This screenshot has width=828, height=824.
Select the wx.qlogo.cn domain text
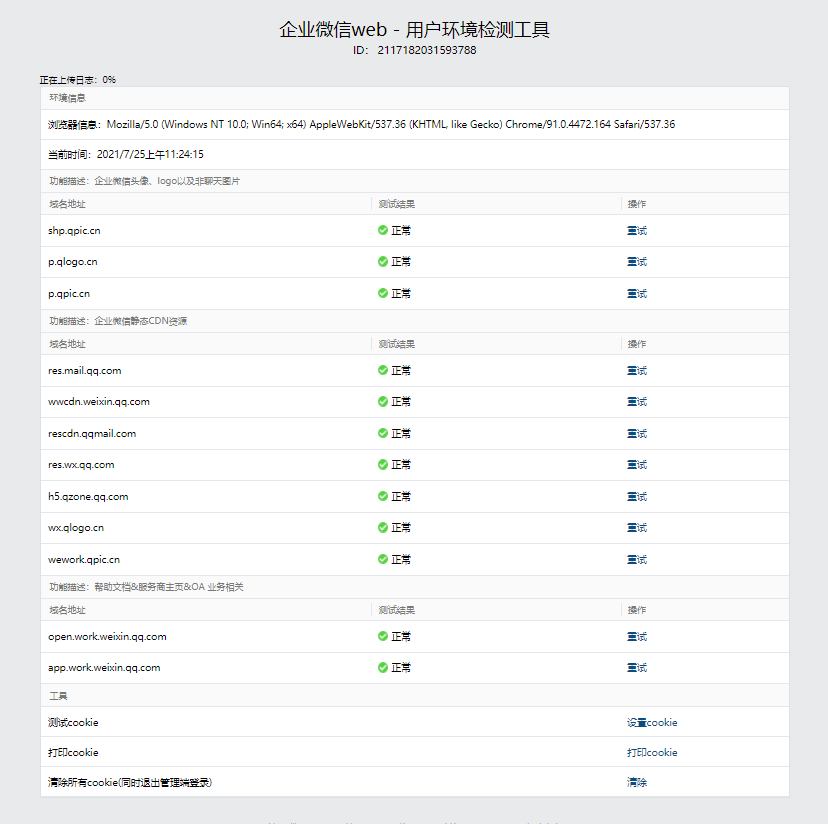click(x=76, y=528)
